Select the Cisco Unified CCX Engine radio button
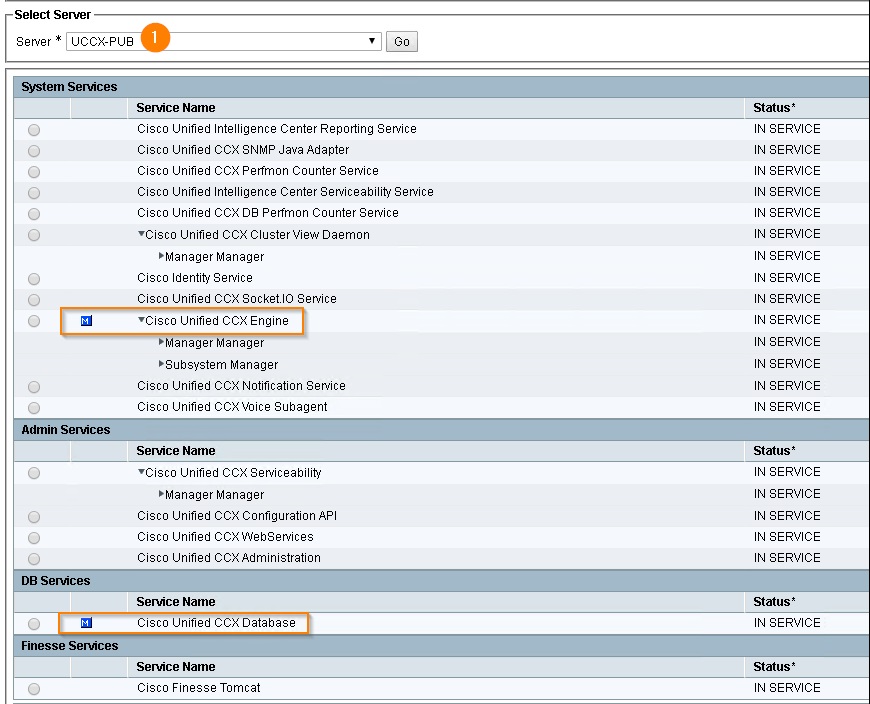This screenshot has width=870, height=704. point(34,321)
